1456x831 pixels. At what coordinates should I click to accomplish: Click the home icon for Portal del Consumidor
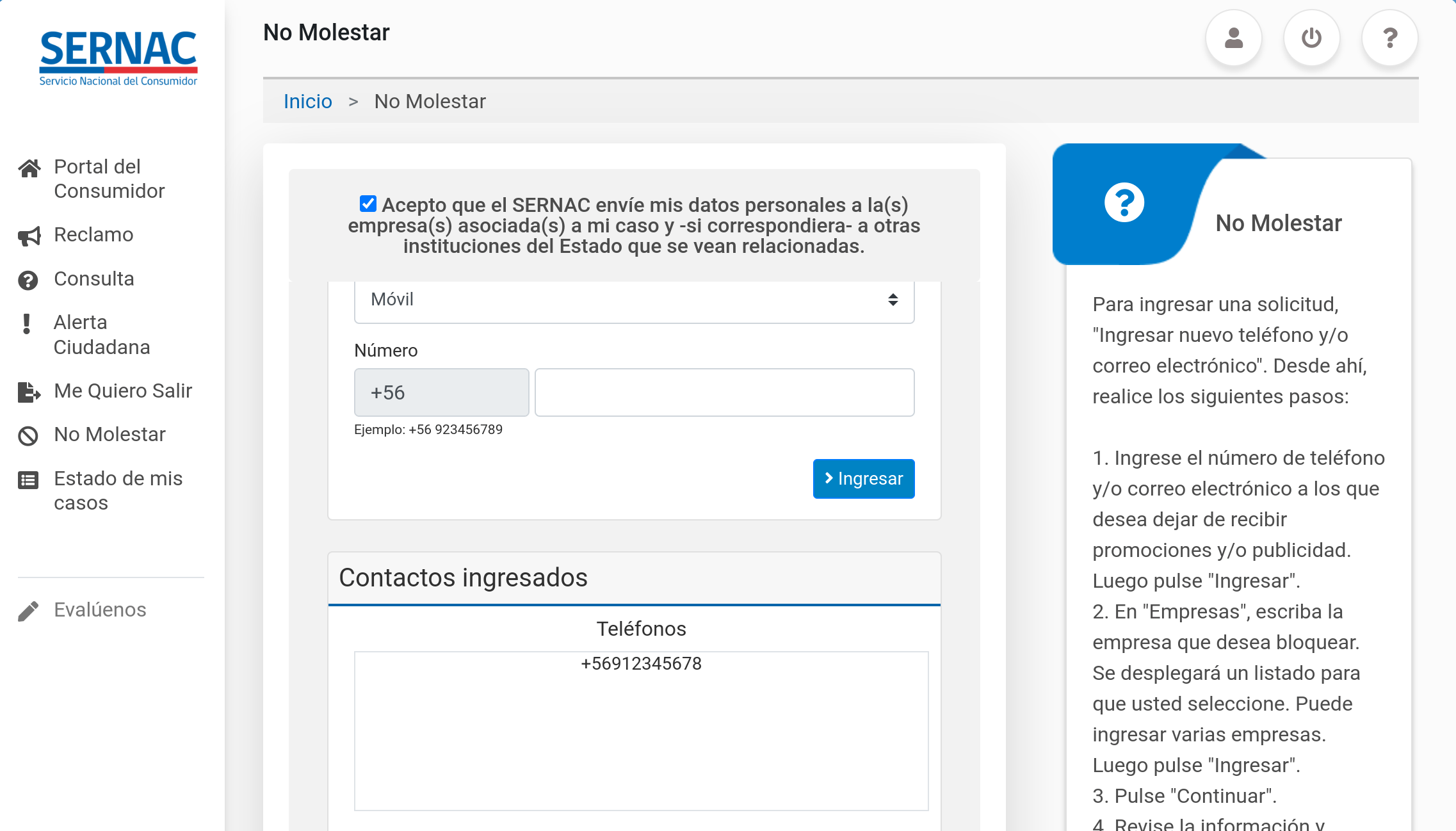tap(29, 168)
